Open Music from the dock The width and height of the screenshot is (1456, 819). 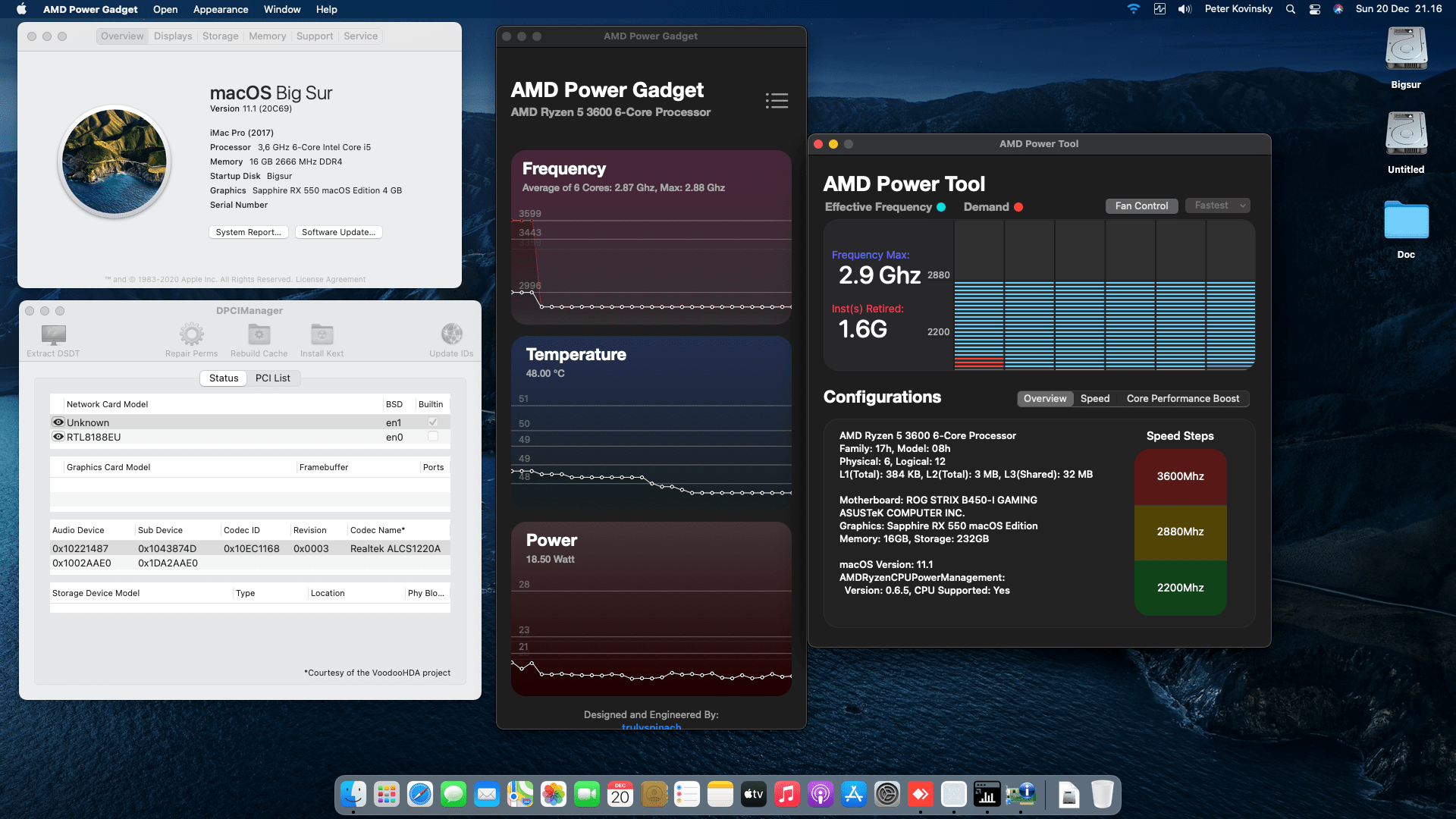point(787,794)
